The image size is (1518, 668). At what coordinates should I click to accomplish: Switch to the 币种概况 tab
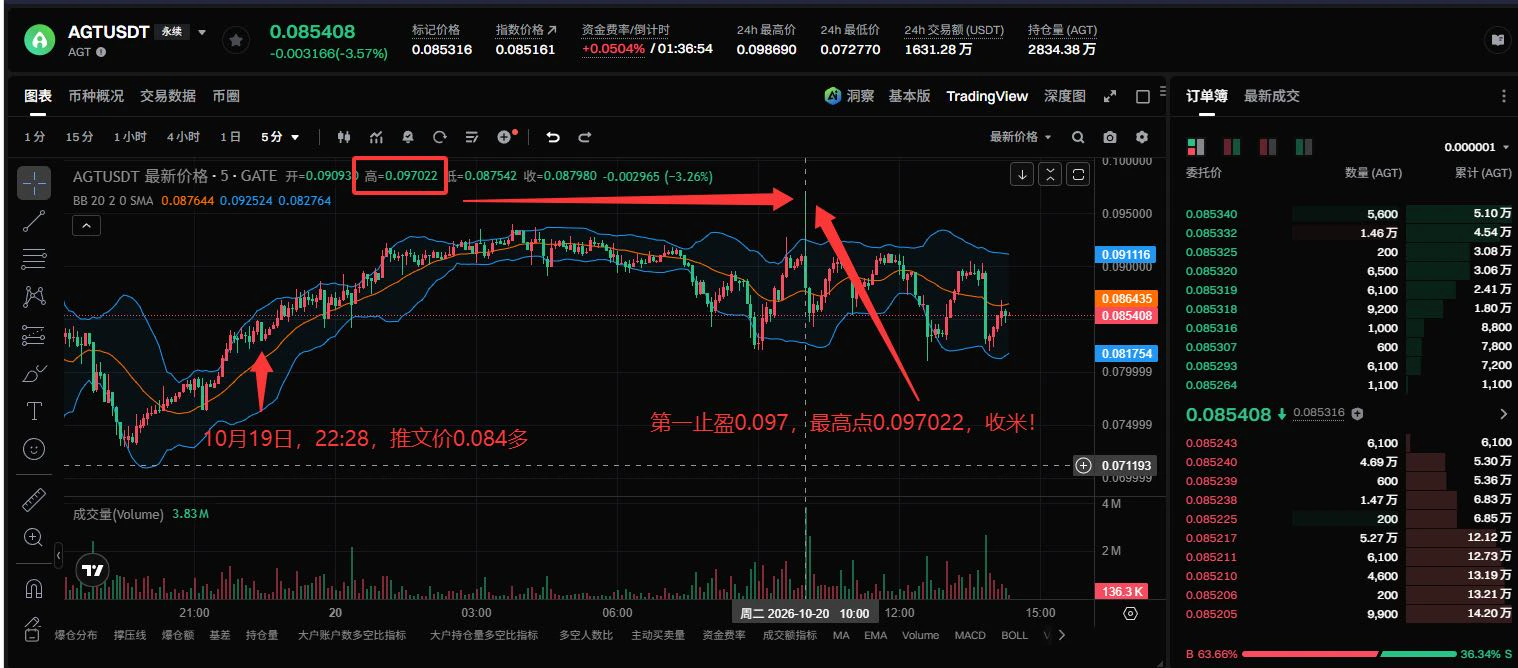[x=96, y=96]
